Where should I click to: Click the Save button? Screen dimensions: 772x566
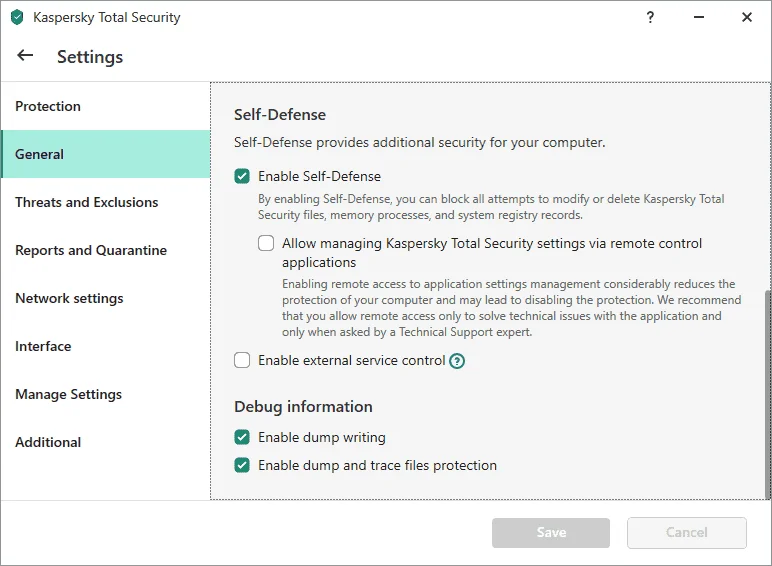(x=550, y=533)
